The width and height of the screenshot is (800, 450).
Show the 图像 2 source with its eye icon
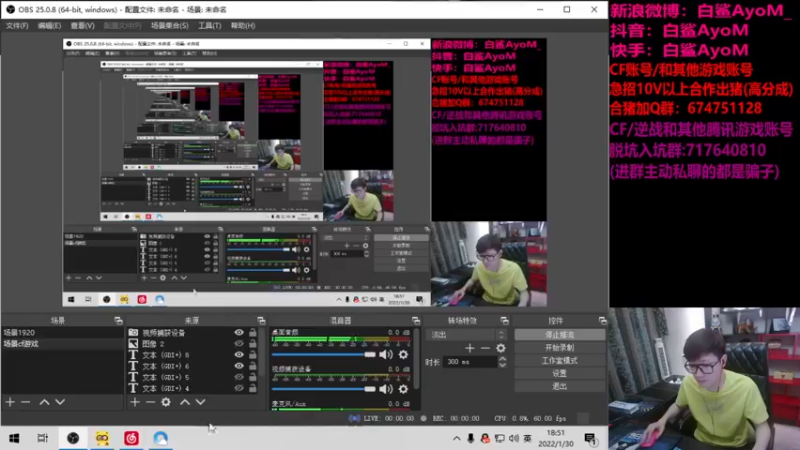click(x=239, y=344)
